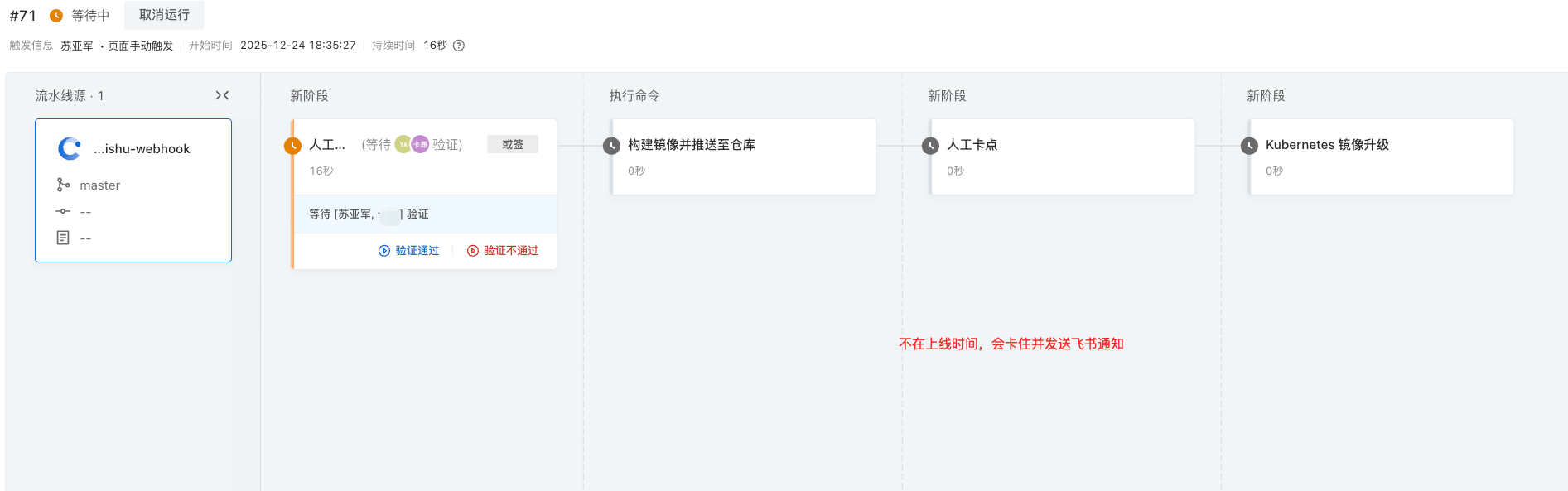The image size is (1568, 491).
Task: Collapse the pipeline source panel
Action: (x=222, y=96)
